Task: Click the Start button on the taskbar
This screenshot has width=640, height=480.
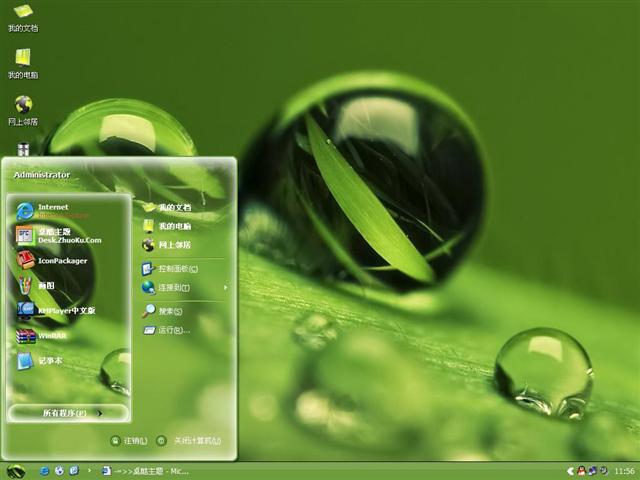Action: [16, 471]
